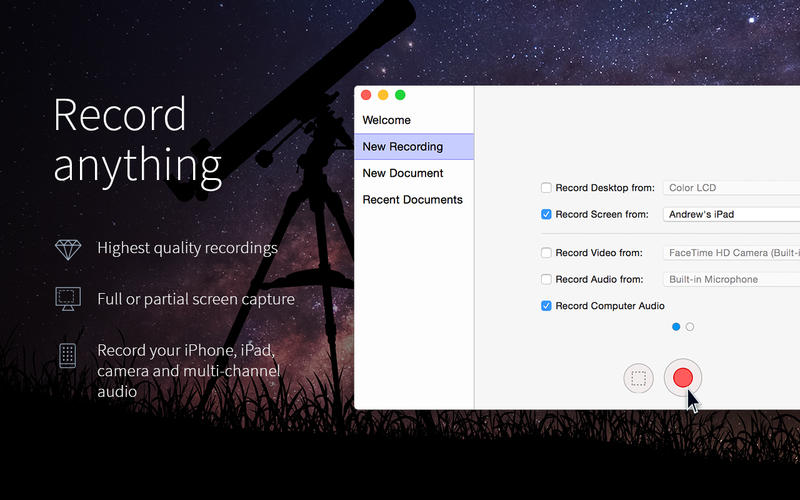Click the dashed selection area capture icon

[x=638, y=378]
